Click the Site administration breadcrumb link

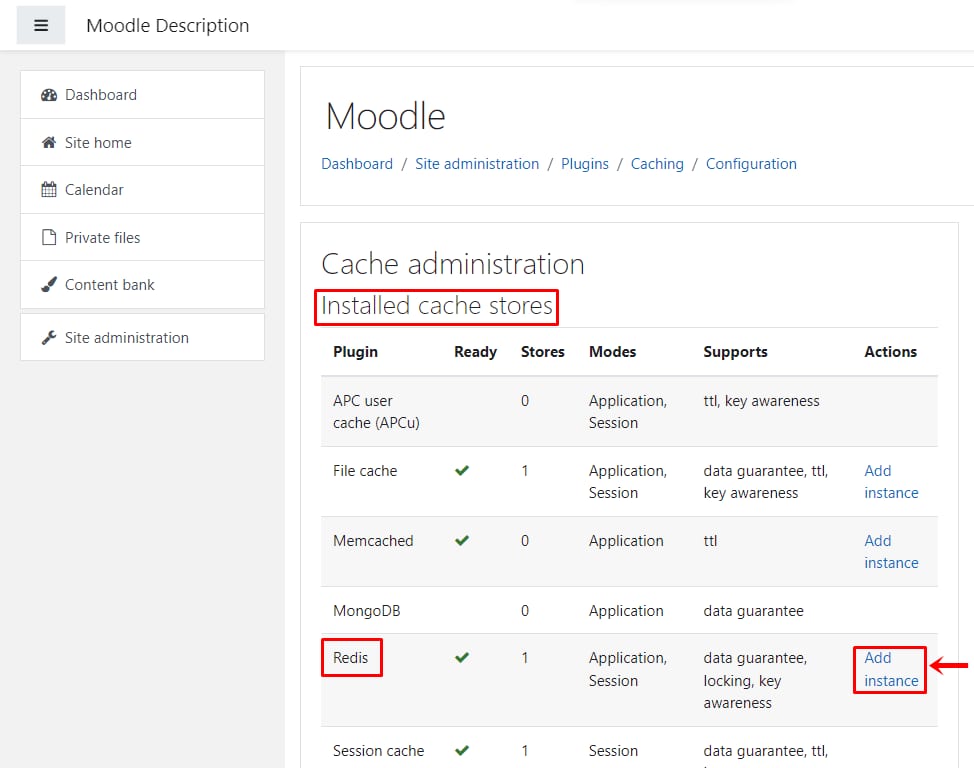pyautogui.click(x=477, y=164)
